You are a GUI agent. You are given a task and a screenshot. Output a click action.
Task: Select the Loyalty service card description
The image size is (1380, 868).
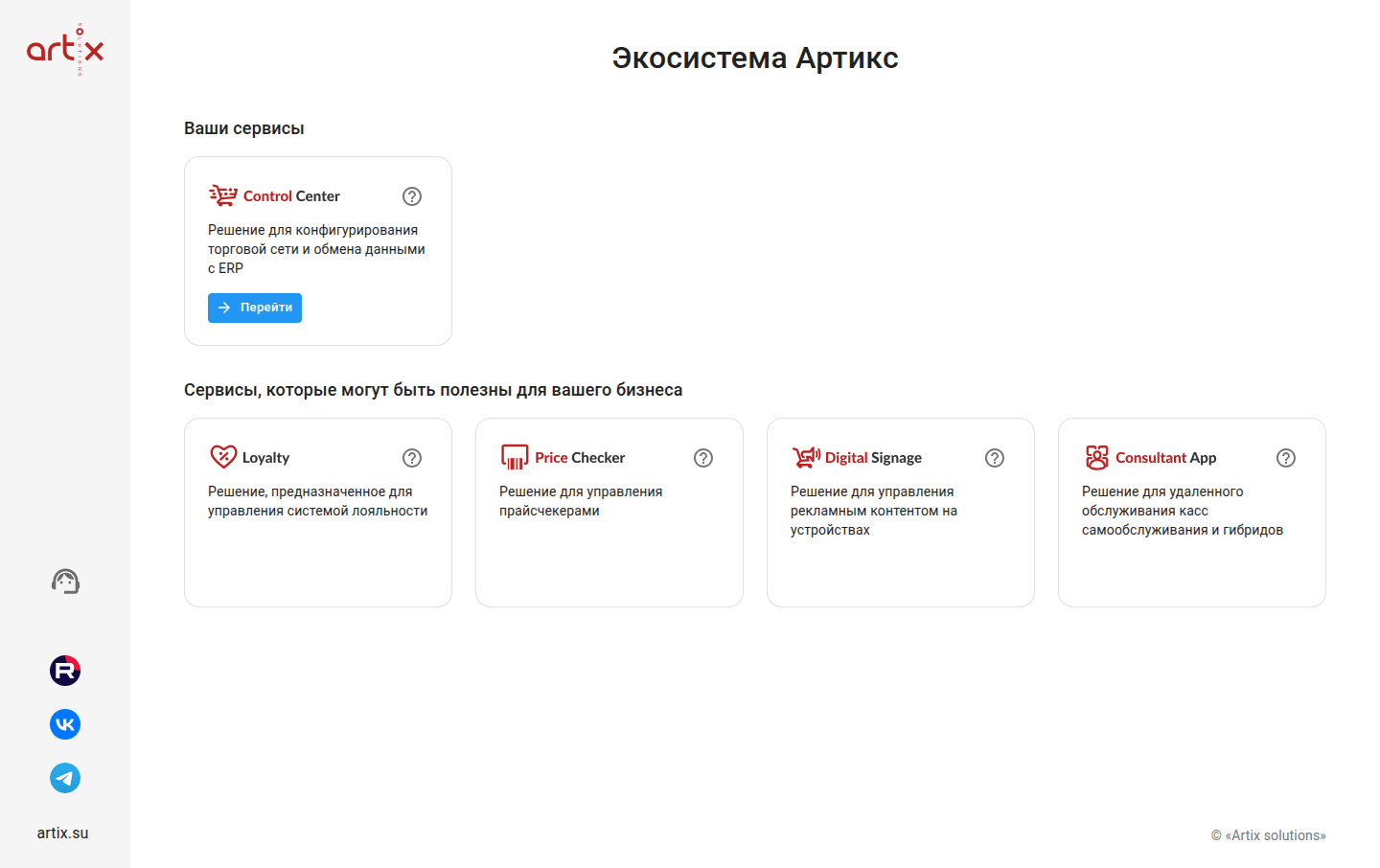pos(317,501)
